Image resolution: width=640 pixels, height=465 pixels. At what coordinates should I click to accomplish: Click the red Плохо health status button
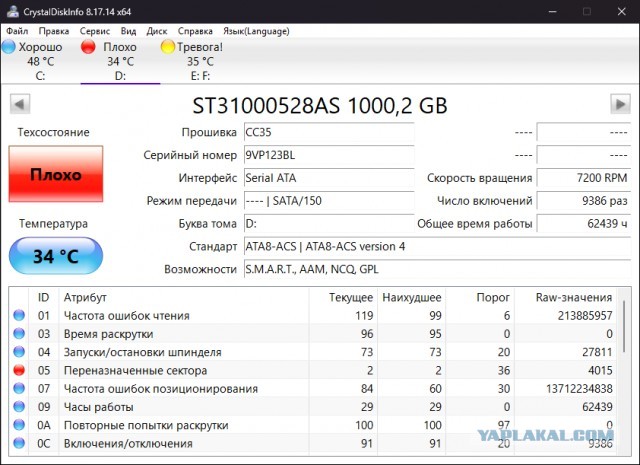(56, 174)
